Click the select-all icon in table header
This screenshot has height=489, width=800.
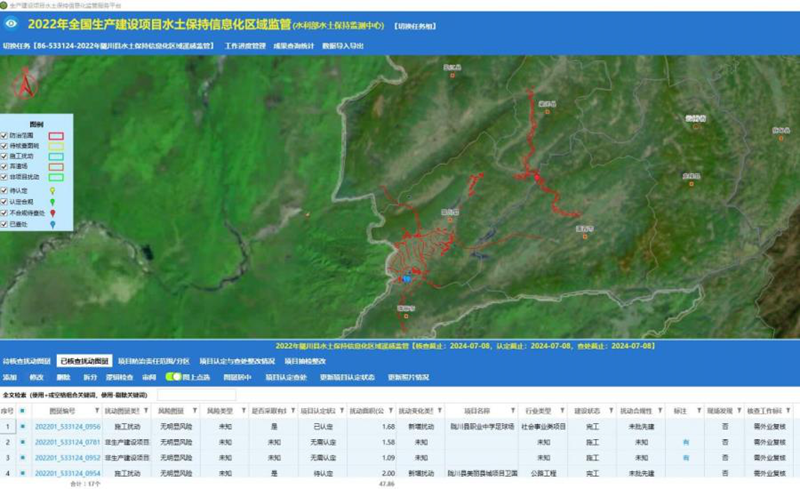[22, 411]
